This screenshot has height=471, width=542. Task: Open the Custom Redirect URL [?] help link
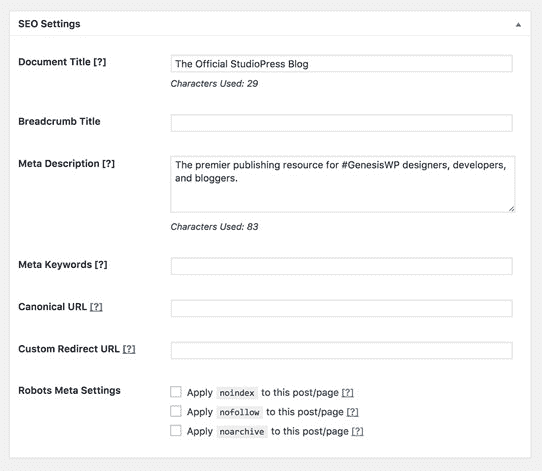click(129, 349)
